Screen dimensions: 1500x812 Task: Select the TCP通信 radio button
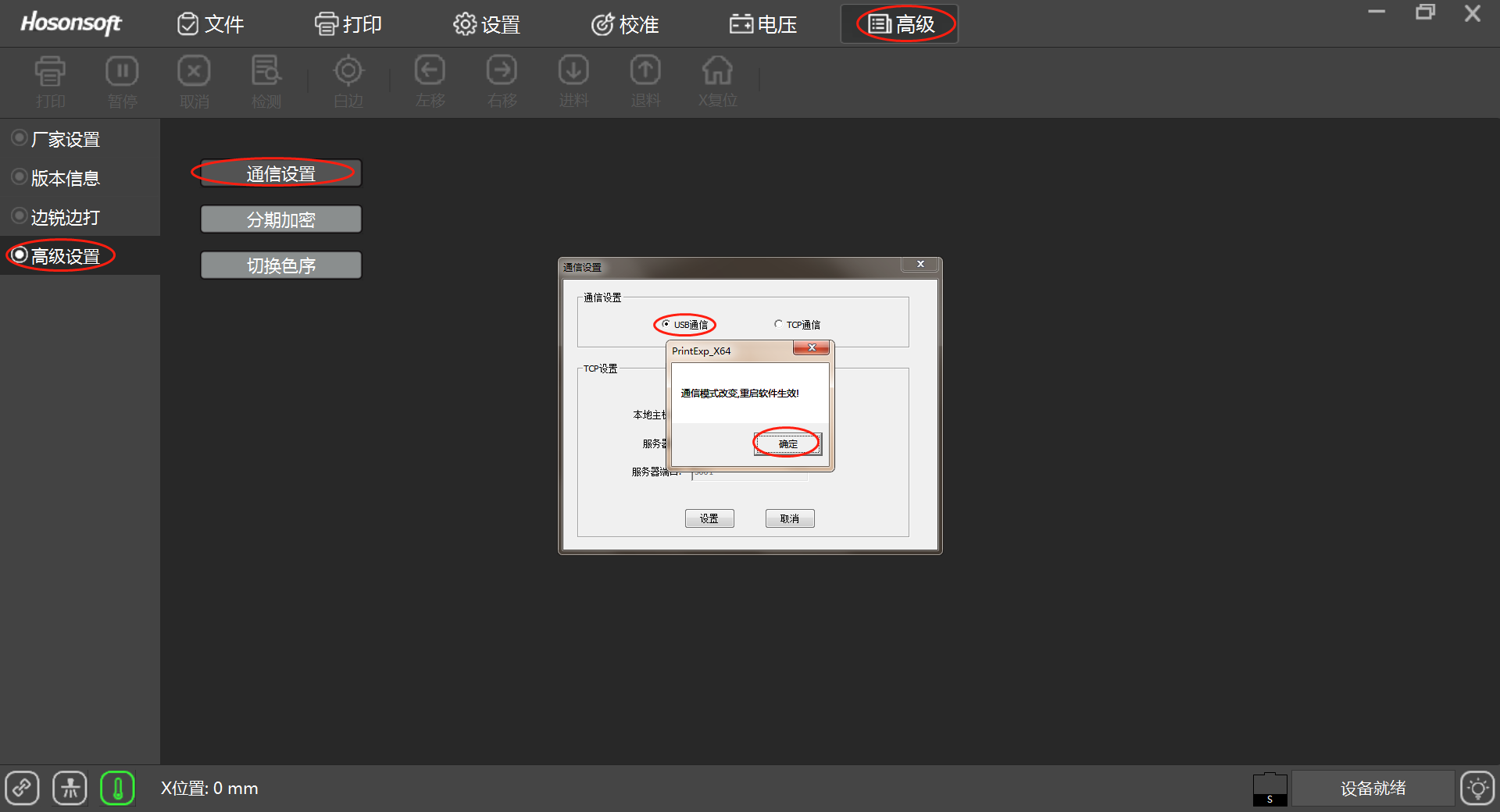coord(778,324)
